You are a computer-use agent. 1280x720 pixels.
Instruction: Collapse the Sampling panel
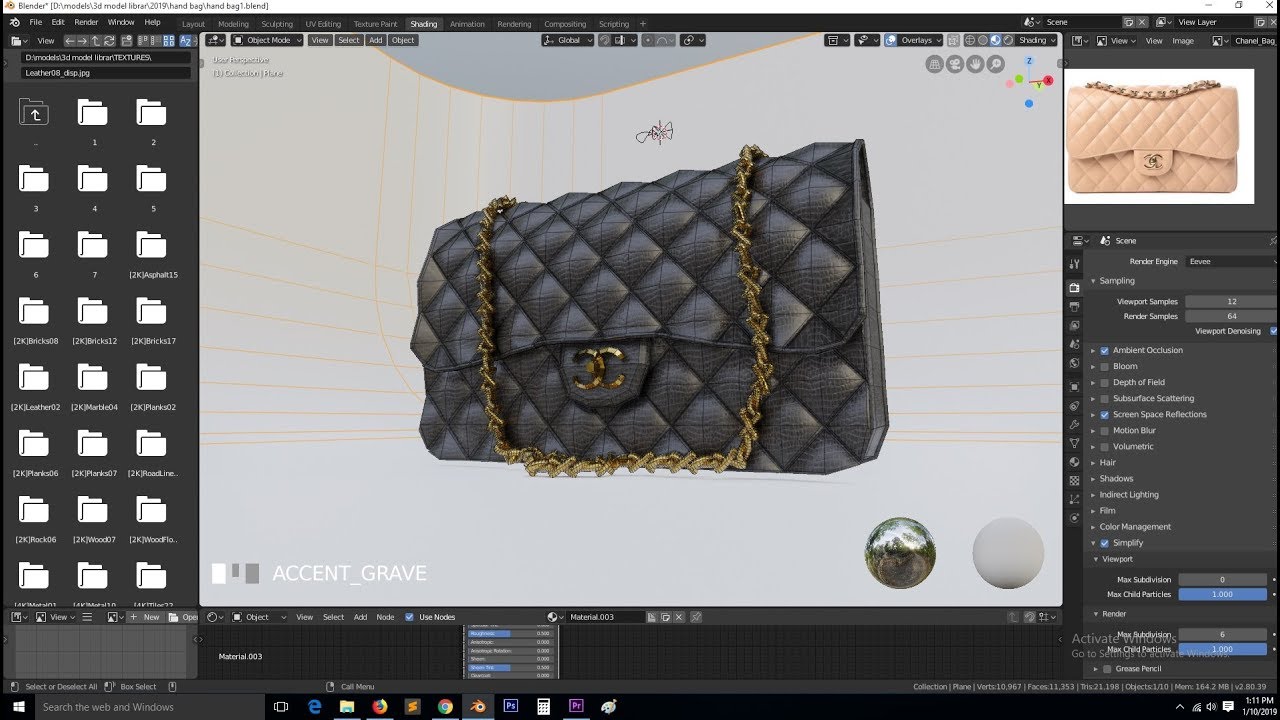coord(1116,281)
